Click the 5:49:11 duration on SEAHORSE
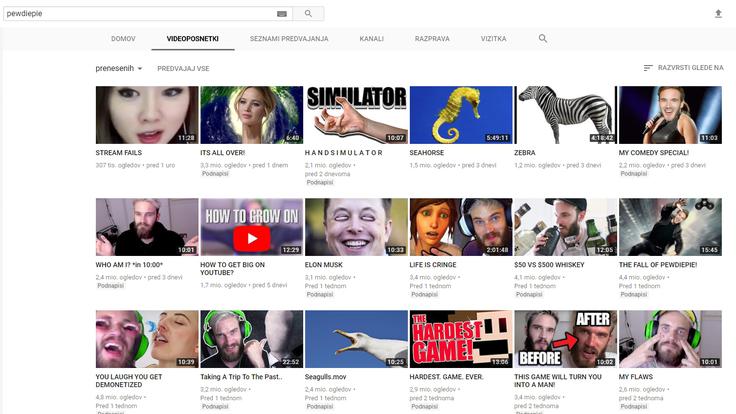736x414 pixels. click(498, 138)
